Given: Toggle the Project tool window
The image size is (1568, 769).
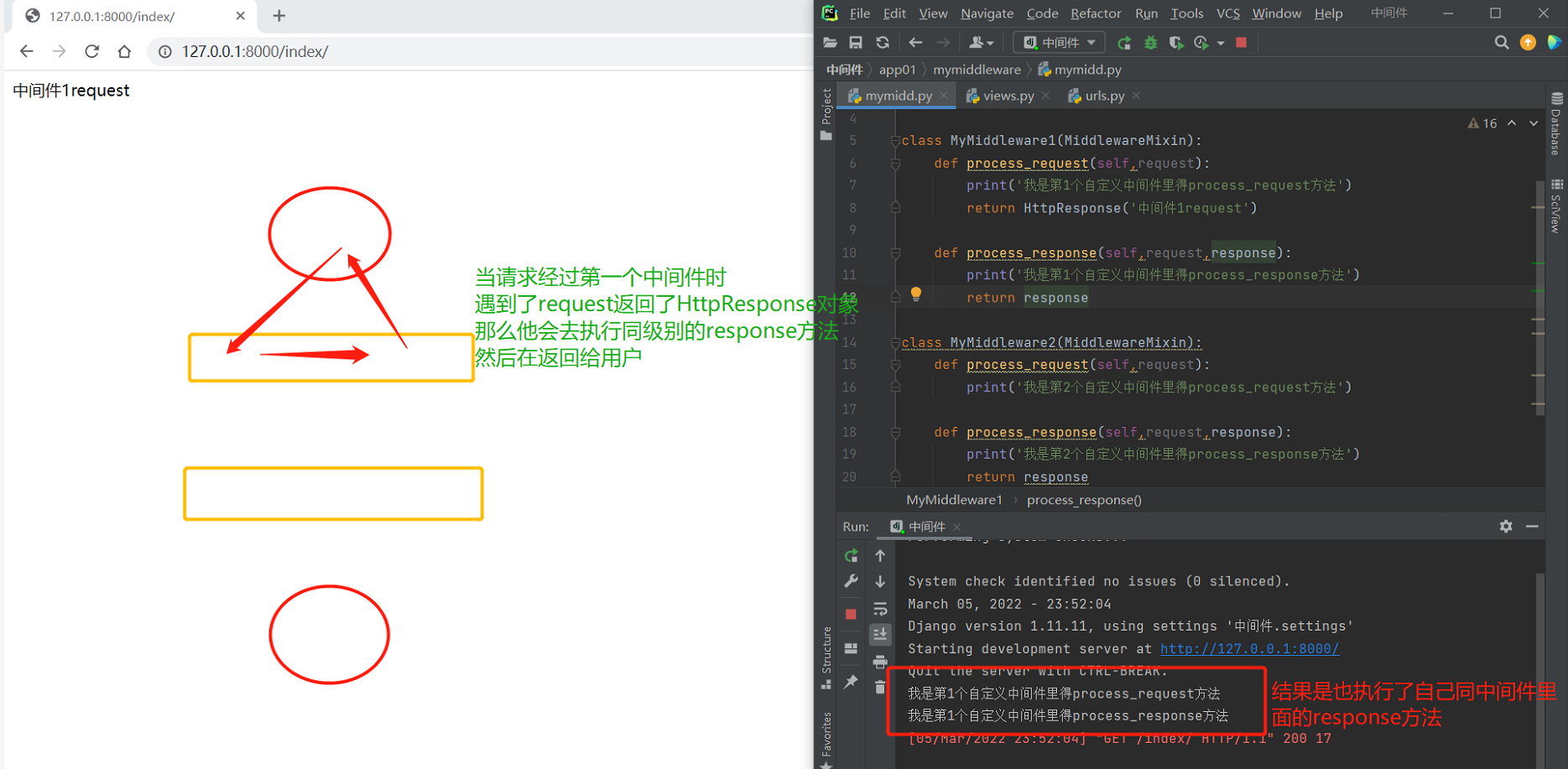Looking at the screenshot, I should pyautogui.click(x=826, y=114).
